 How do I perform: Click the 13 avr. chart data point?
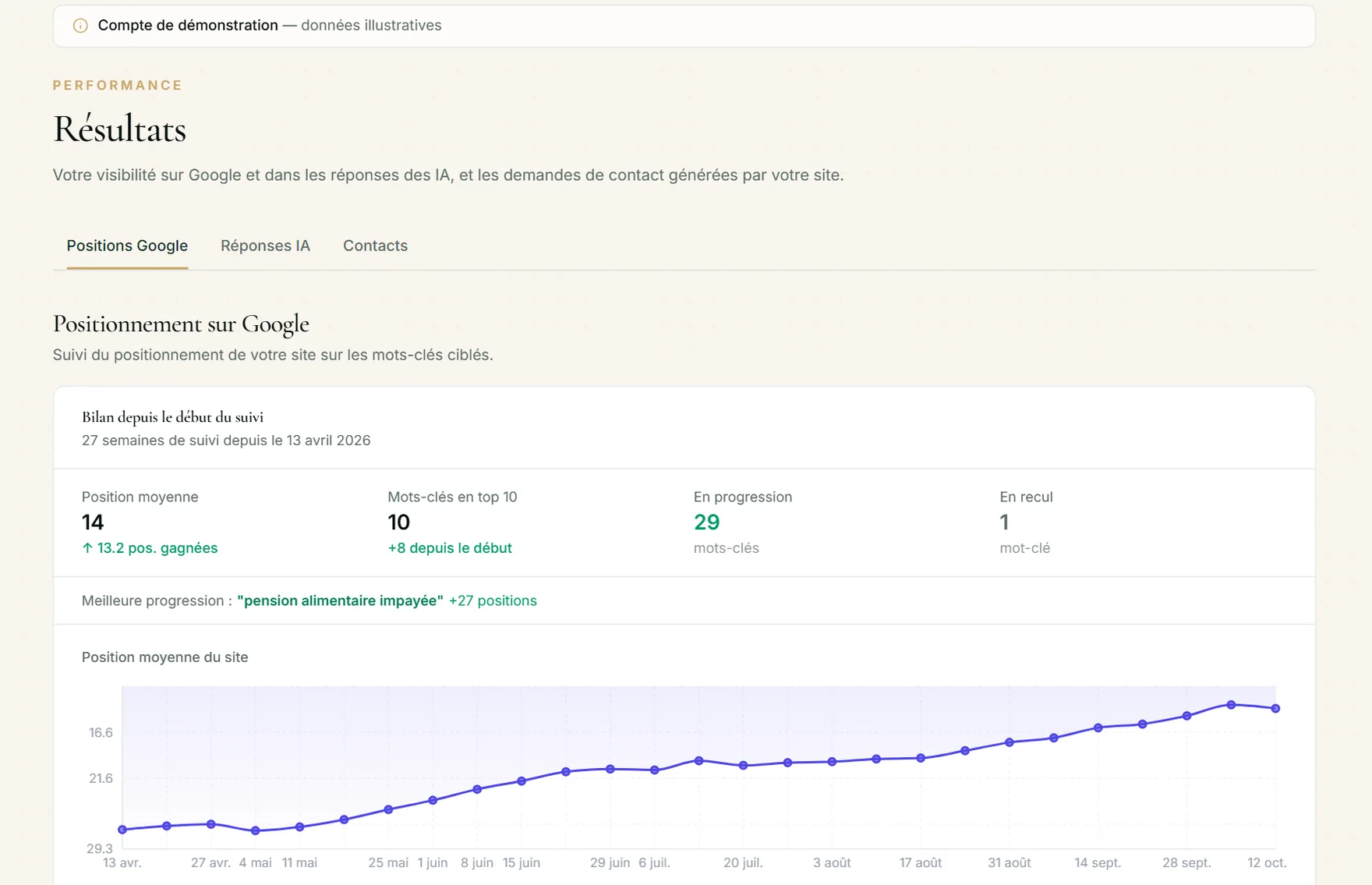[x=122, y=830]
